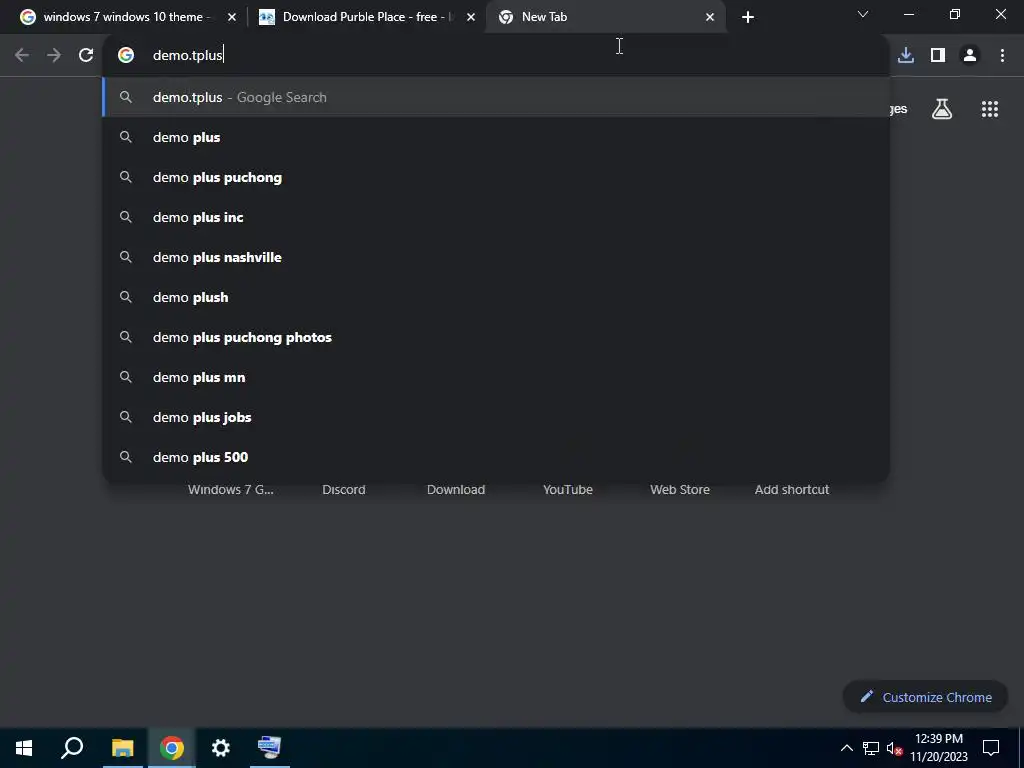
Task: Open Chrome three-dot menu
Action: [1002, 56]
